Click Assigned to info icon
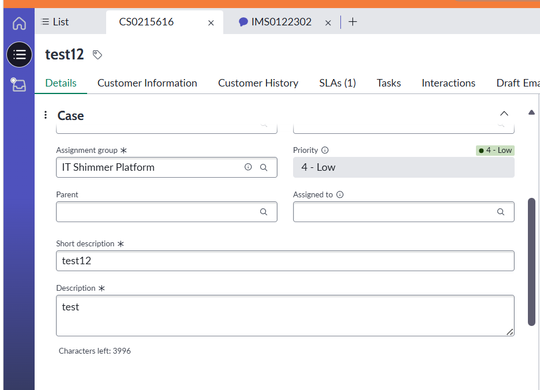540x390 pixels. 340,195
